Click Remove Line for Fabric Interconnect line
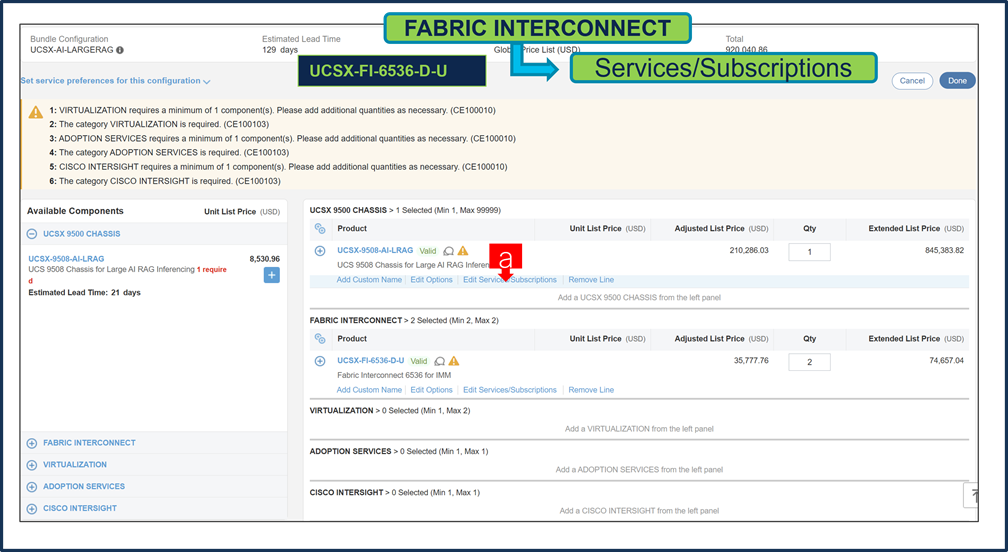The image size is (1008, 552). 591,390
